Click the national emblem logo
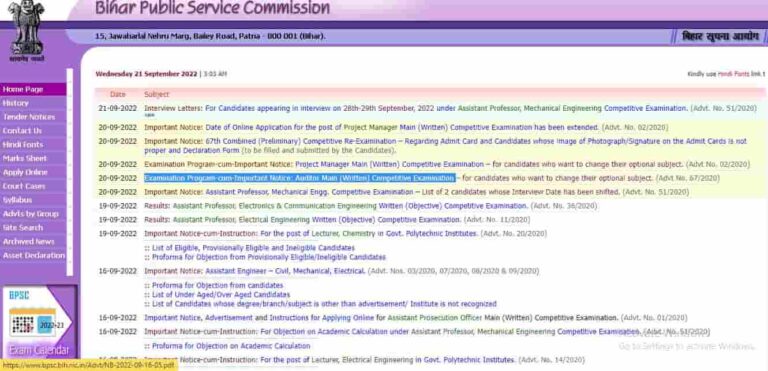Viewport: 768px width, 371px height. pos(26,31)
